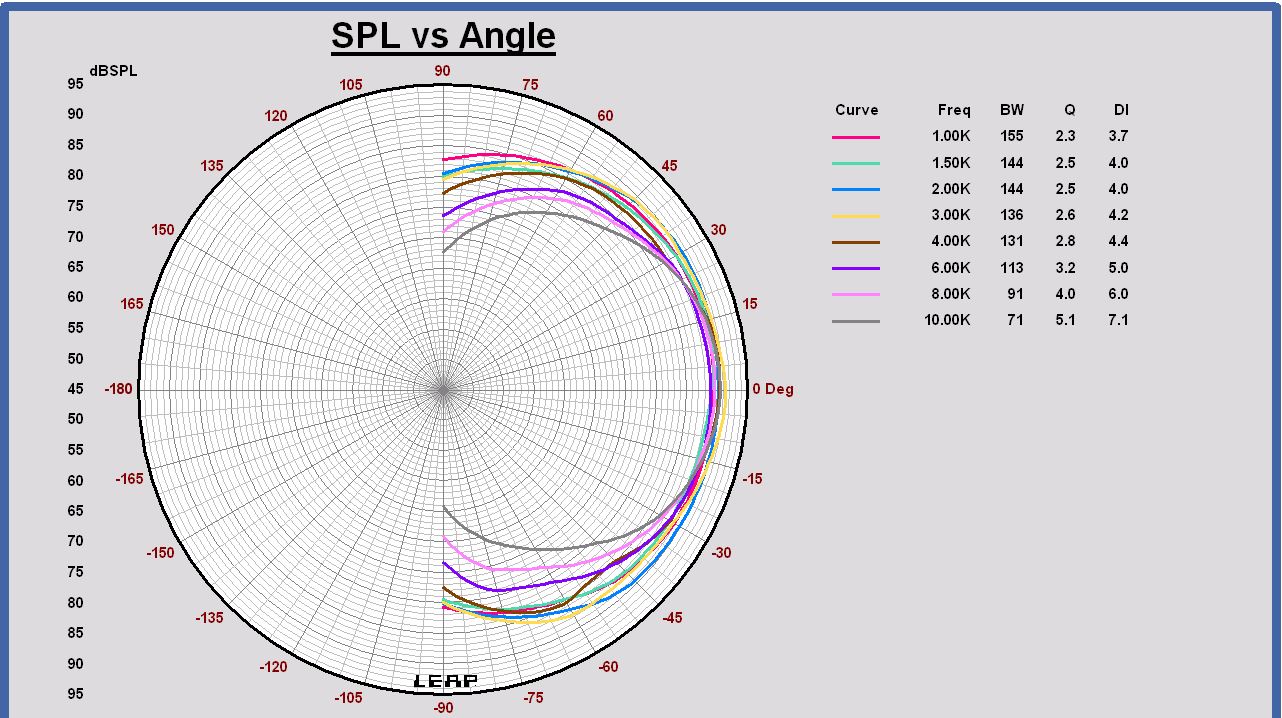Click the '-15' angle label

[x=752, y=479]
